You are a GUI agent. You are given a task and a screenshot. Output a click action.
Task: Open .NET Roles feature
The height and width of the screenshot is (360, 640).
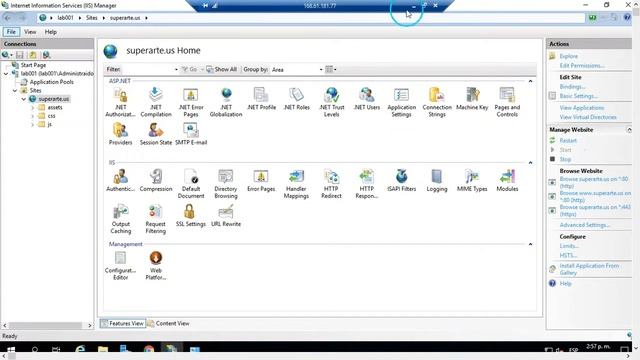[296, 99]
